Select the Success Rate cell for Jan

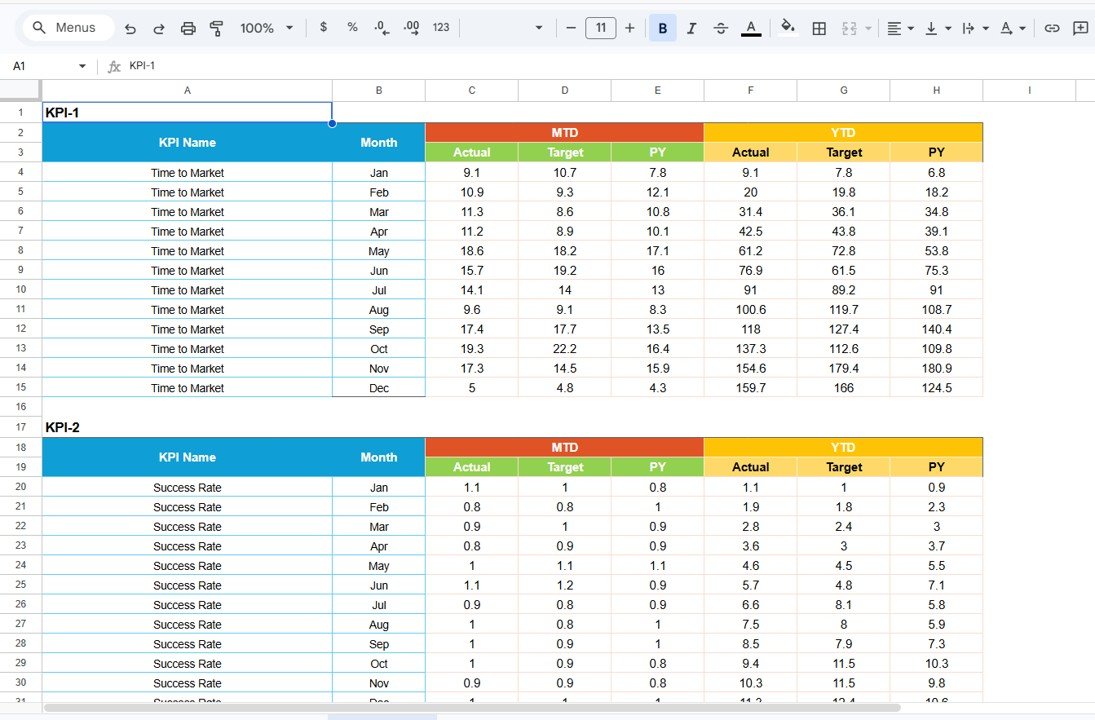(187, 487)
